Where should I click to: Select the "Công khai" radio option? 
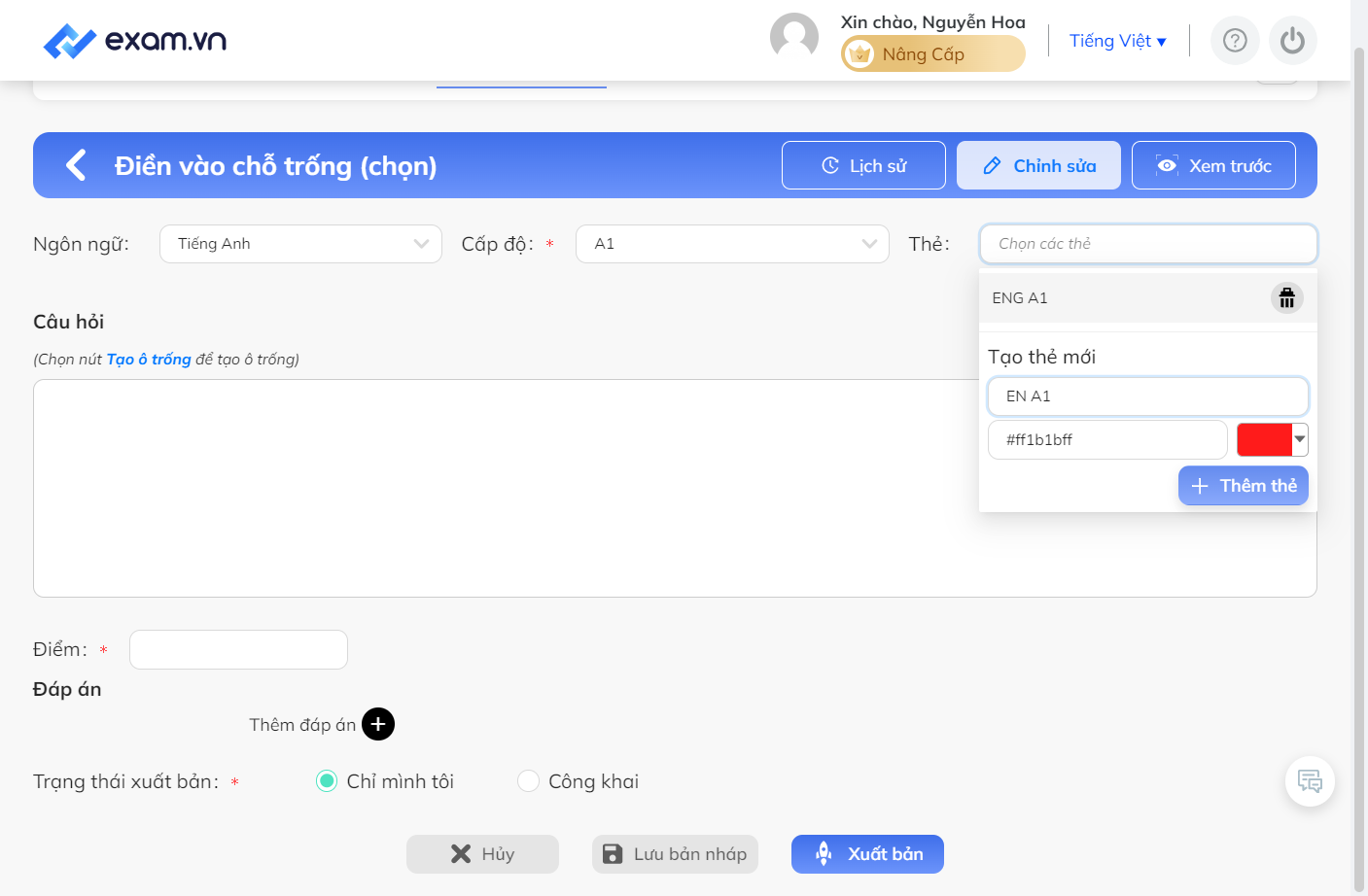pos(528,781)
